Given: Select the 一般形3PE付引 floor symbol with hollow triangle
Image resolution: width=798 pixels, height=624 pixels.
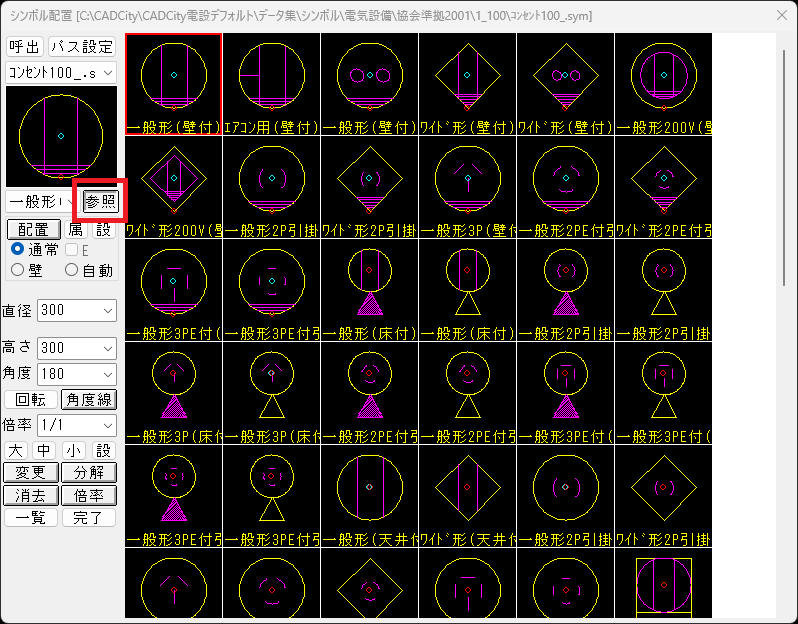Looking at the screenshot, I should (271, 496).
